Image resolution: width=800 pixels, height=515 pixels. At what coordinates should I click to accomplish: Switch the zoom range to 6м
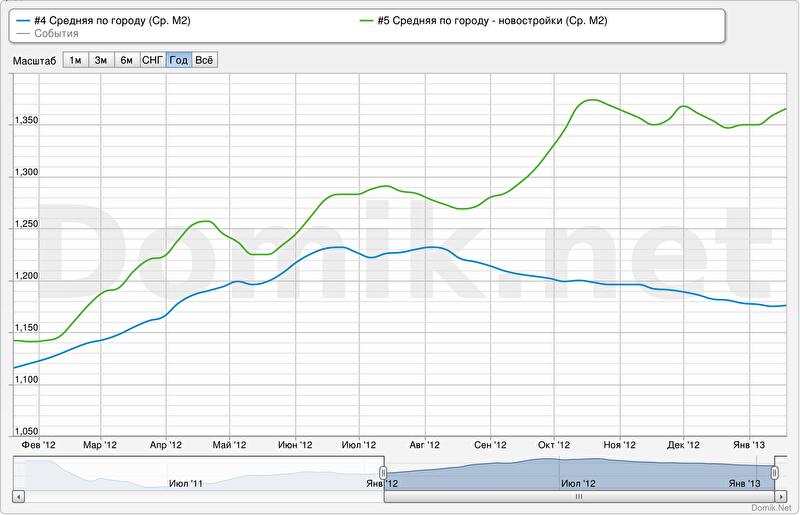click(x=127, y=60)
